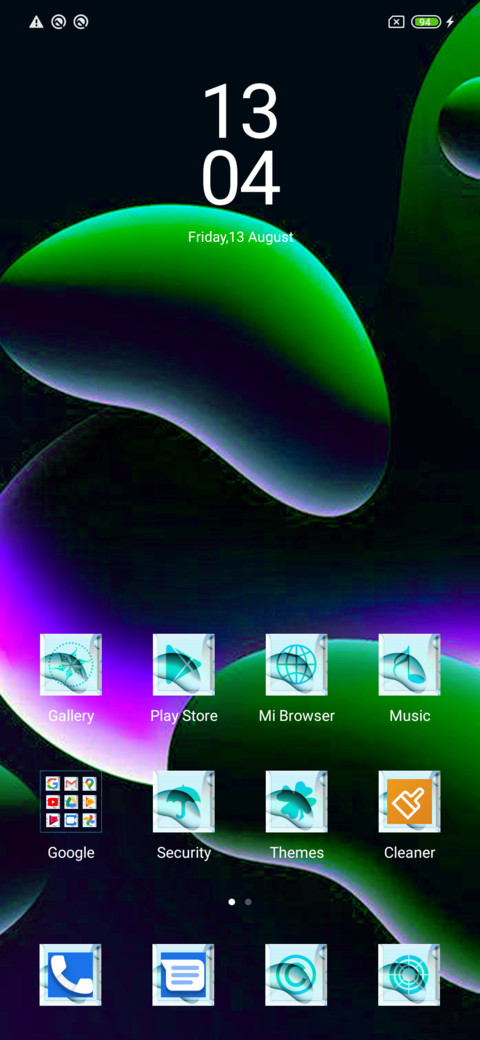Screen dimensions: 480x1040
Task: Tap the dock icon with letter C
Action: 296,975
